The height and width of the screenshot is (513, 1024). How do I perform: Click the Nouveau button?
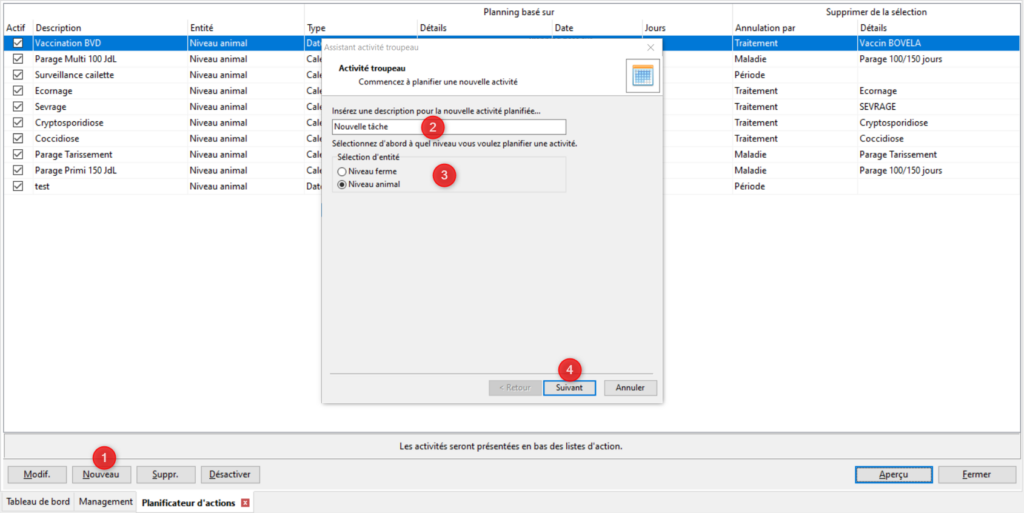tap(100, 474)
